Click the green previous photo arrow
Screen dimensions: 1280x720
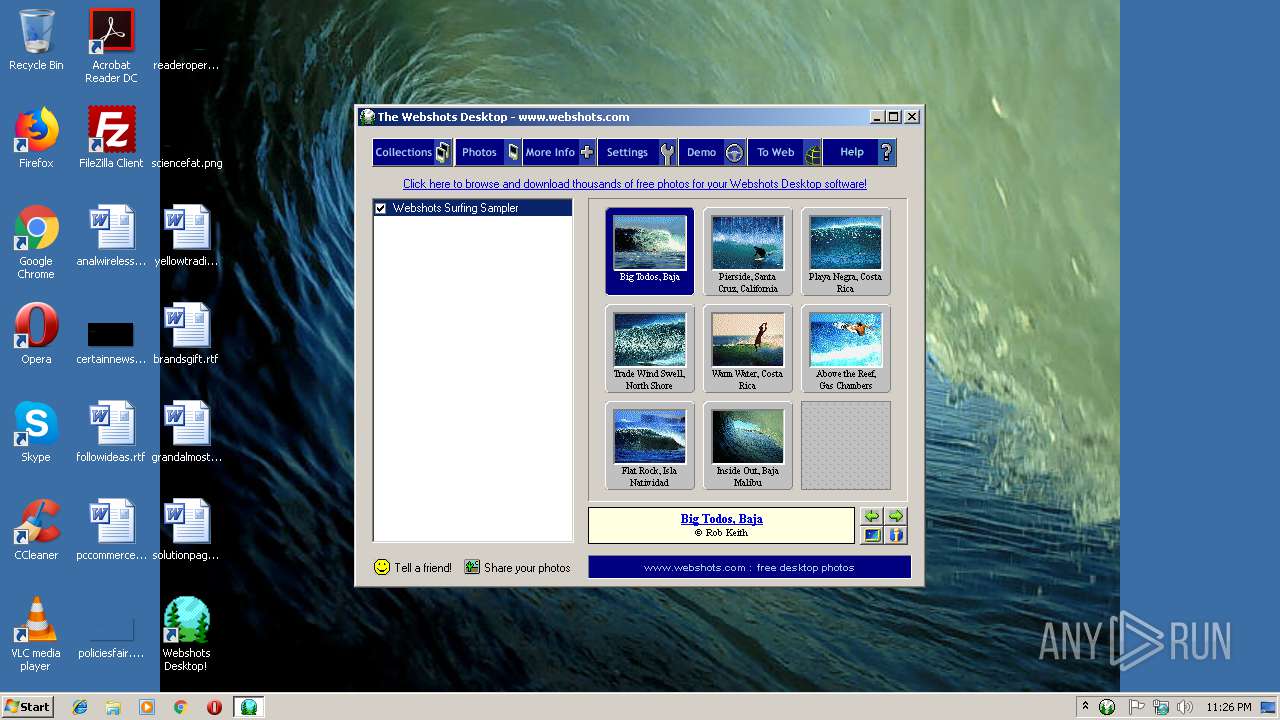point(872,516)
